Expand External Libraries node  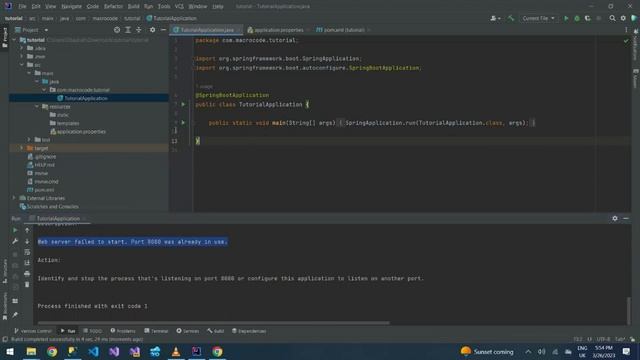pyautogui.click(x=14, y=198)
